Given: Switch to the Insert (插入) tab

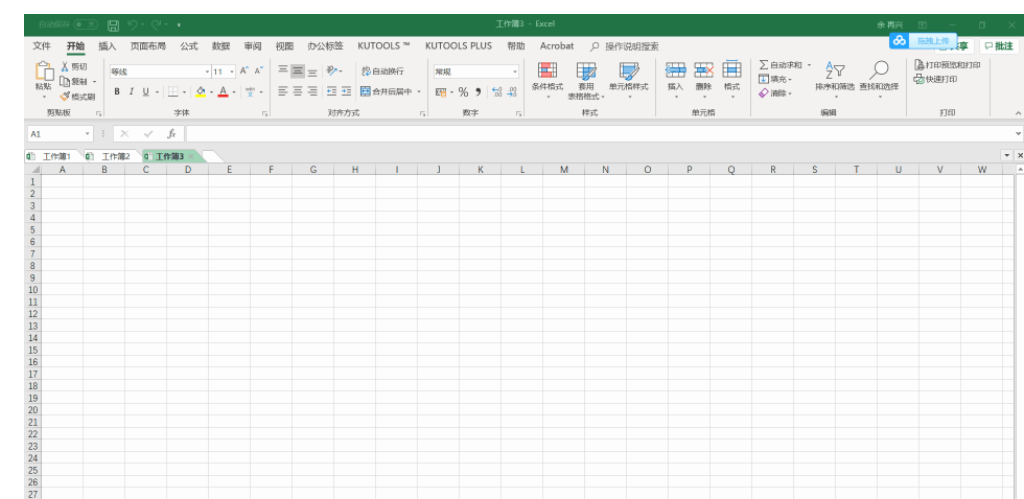Looking at the screenshot, I should click(107, 46).
